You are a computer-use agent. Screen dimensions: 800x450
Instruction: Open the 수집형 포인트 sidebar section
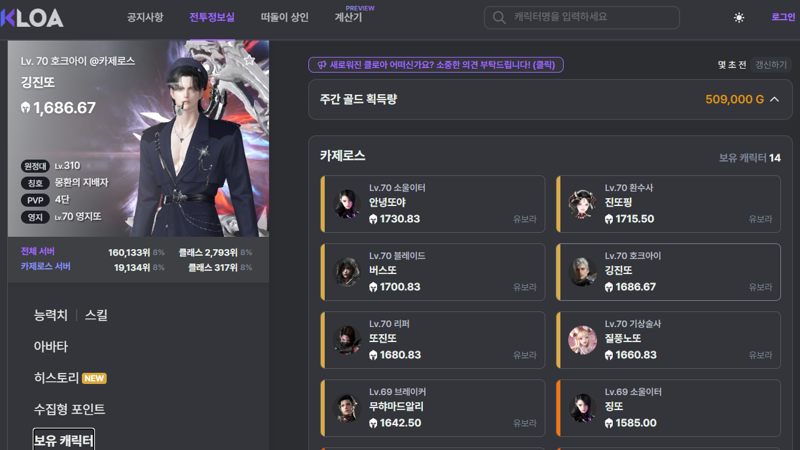pos(69,409)
